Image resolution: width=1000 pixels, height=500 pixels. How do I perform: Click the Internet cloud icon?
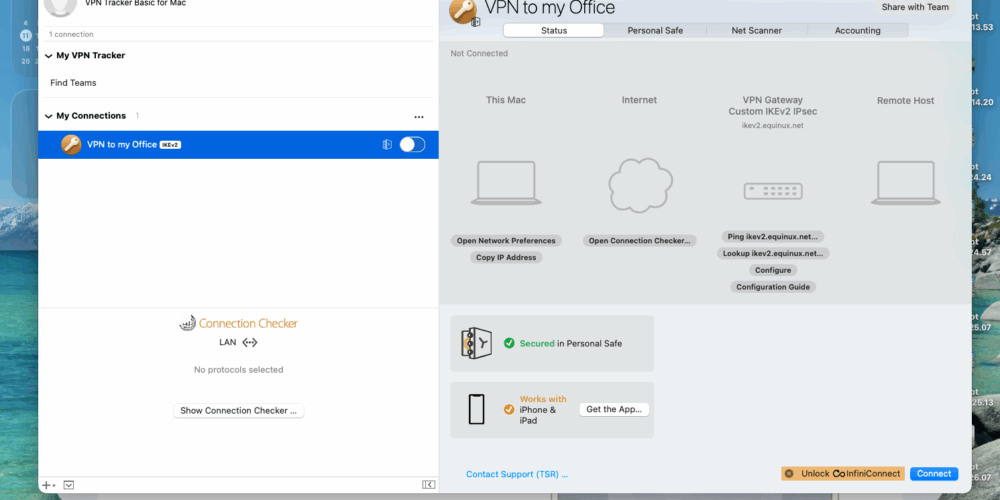[639, 185]
